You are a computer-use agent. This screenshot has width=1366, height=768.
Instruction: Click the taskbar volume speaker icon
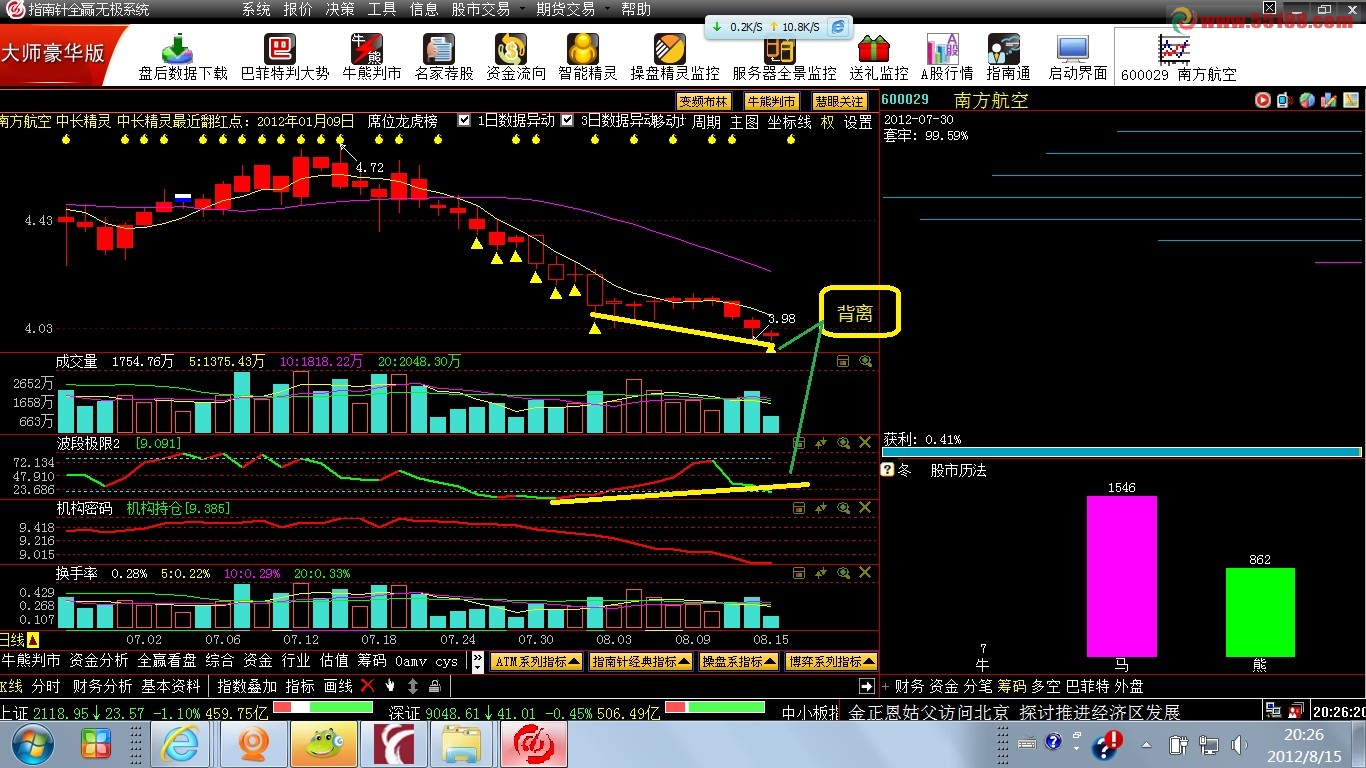(x=1240, y=744)
